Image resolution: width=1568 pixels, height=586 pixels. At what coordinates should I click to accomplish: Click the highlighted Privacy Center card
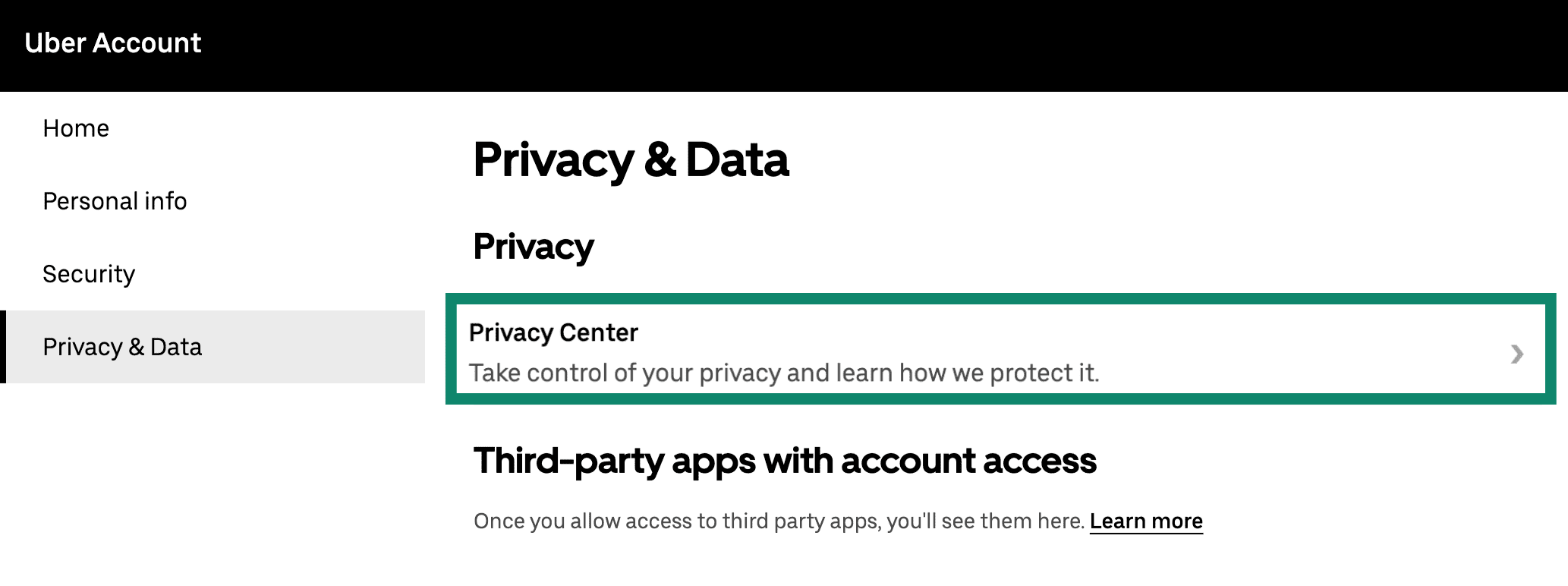coord(911,349)
